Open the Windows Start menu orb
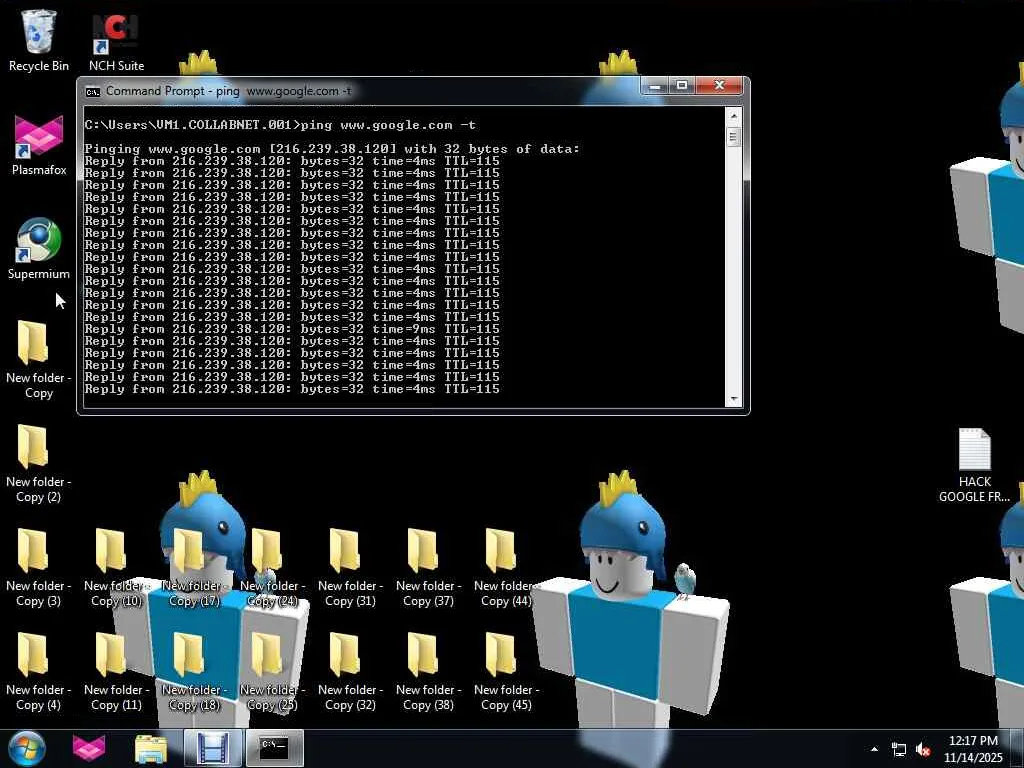 27,748
